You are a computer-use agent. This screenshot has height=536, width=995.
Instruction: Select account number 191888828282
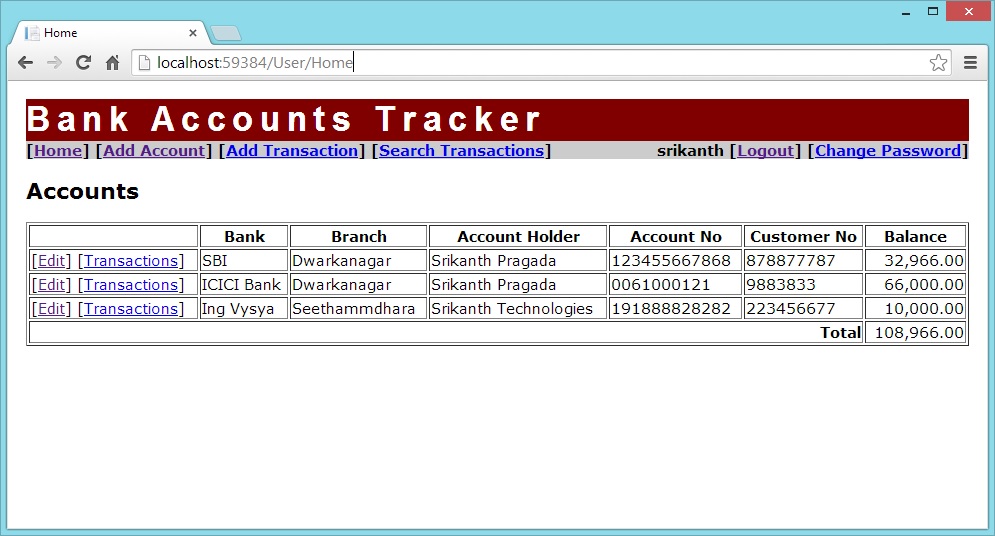click(x=675, y=309)
